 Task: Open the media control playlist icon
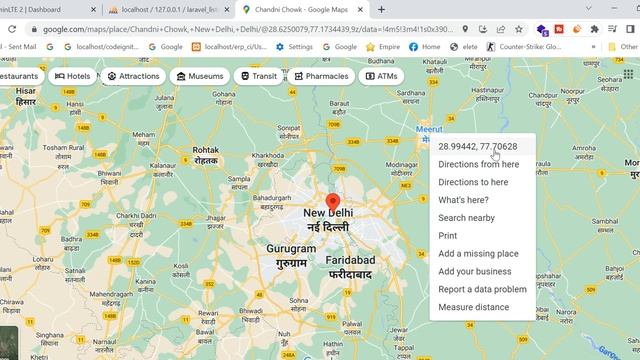tap(612, 29)
